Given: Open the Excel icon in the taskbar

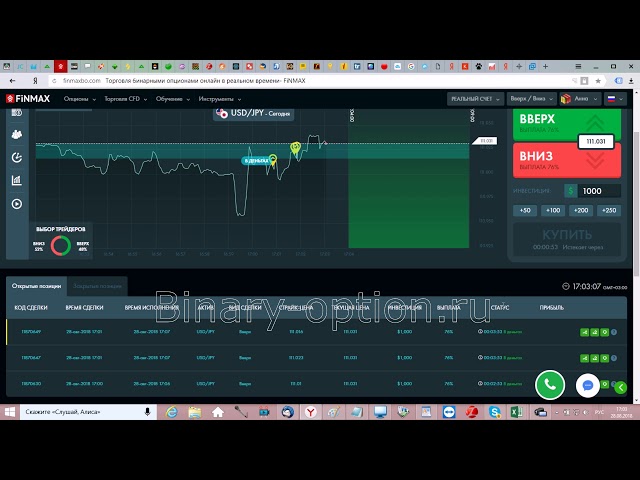Looking at the screenshot, I should click(513, 411).
